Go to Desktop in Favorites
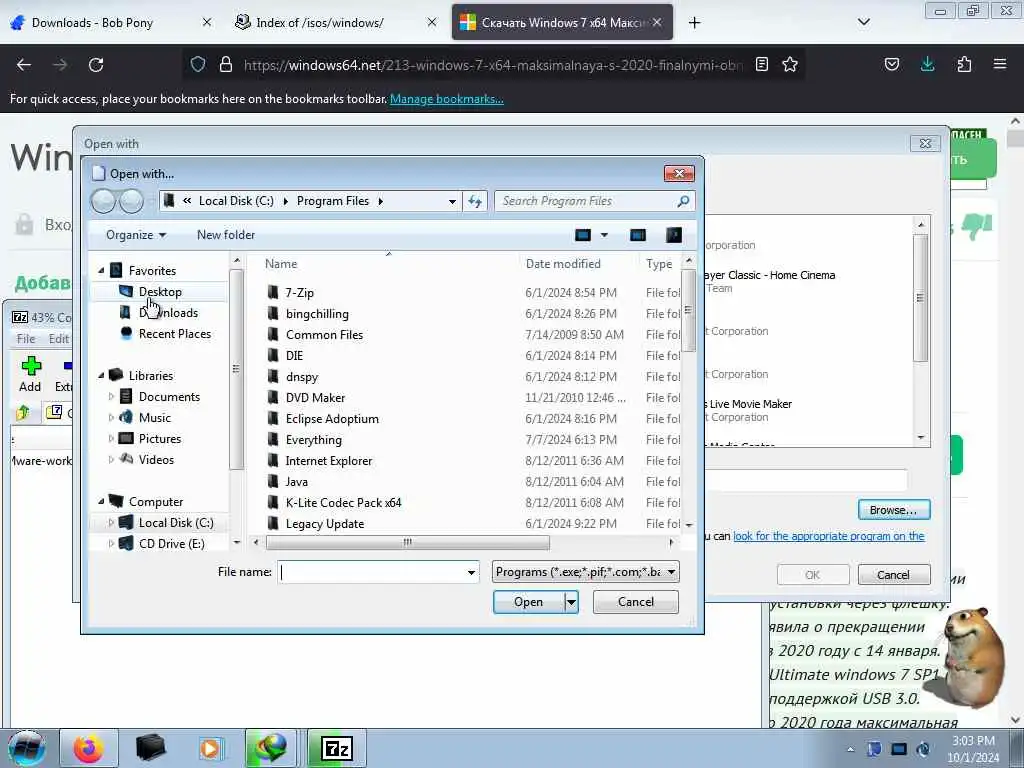Viewport: 1024px width, 768px height. (160, 291)
